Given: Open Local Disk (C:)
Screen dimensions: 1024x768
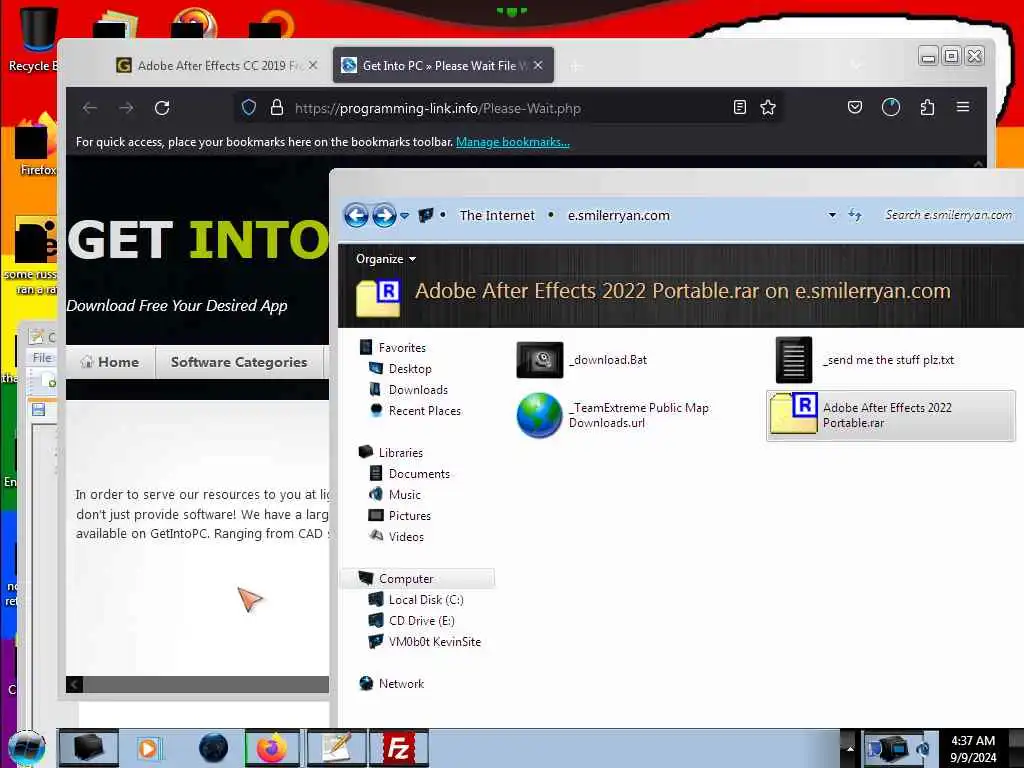Looking at the screenshot, I should pos(416,600).
